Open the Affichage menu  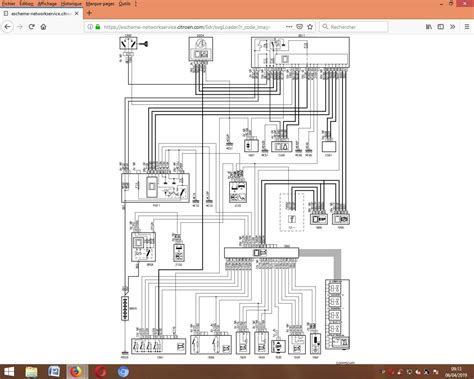click(47, 3)
